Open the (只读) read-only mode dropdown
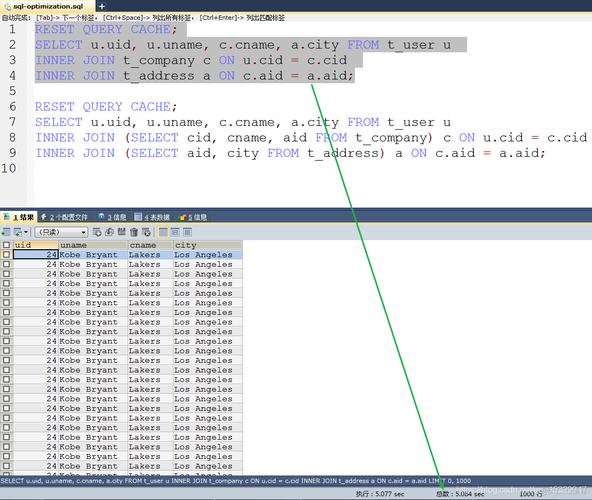Image resolution: width=592 pixels, height=500 pixels. point(61,232)
